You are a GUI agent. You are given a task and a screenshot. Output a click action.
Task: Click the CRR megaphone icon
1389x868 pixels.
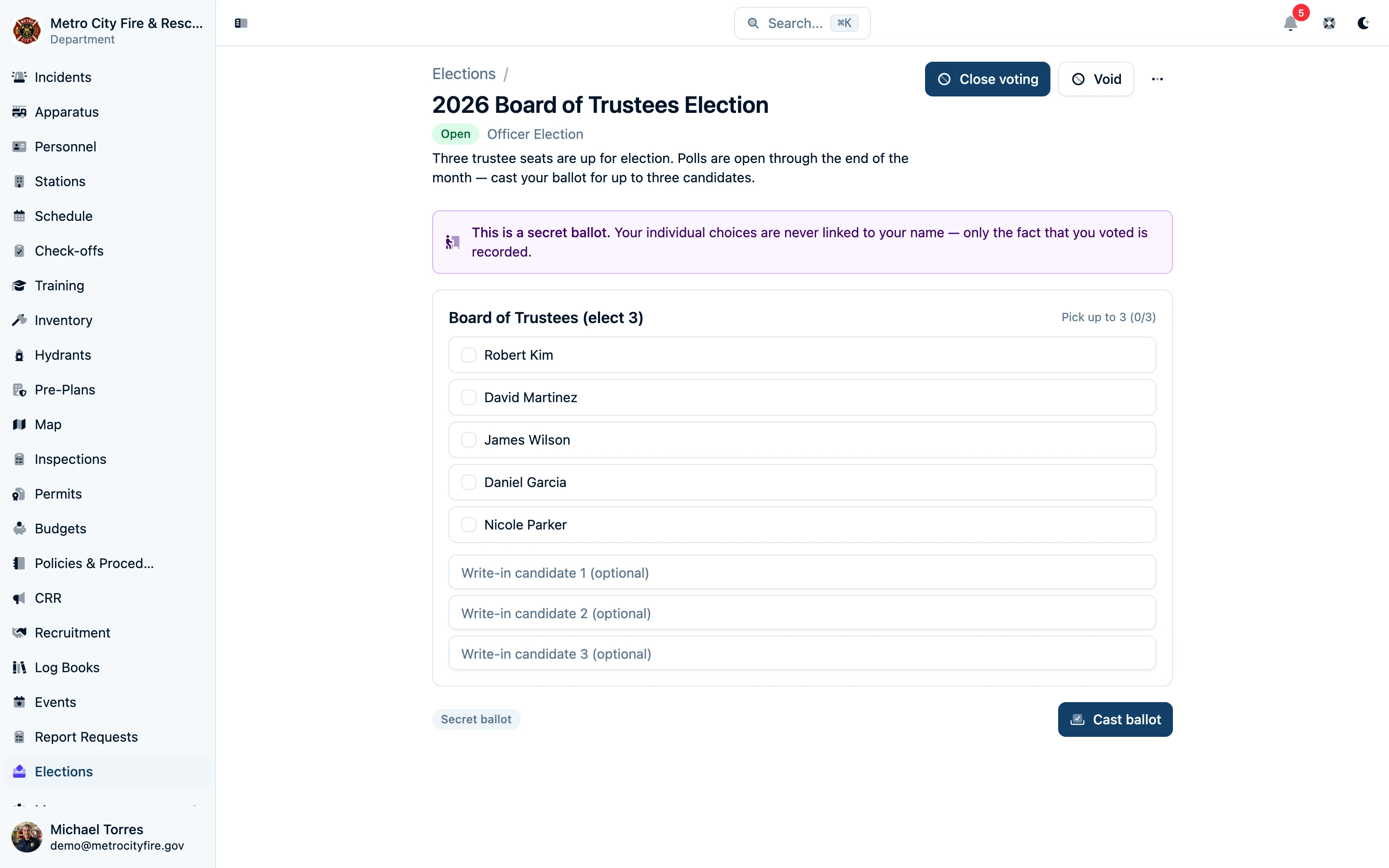[19, 598]
